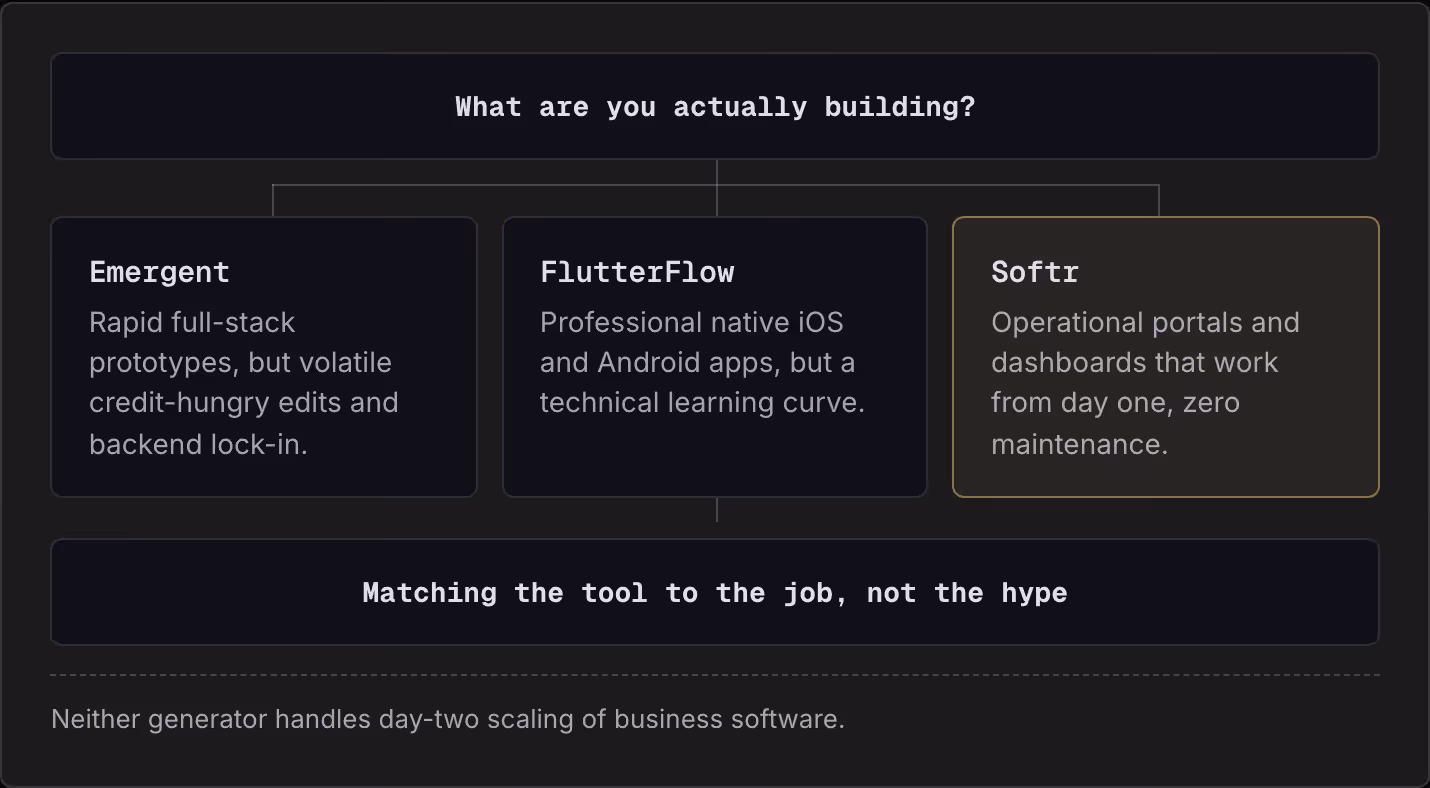Click the "Rapid full-stack prototypes" description text

244,383
